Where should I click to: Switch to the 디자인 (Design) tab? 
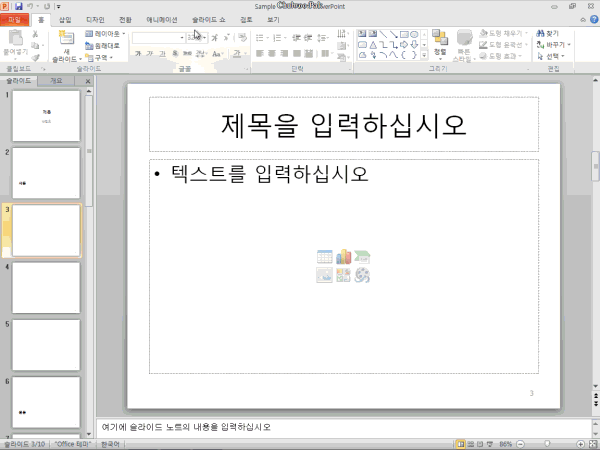95,20
